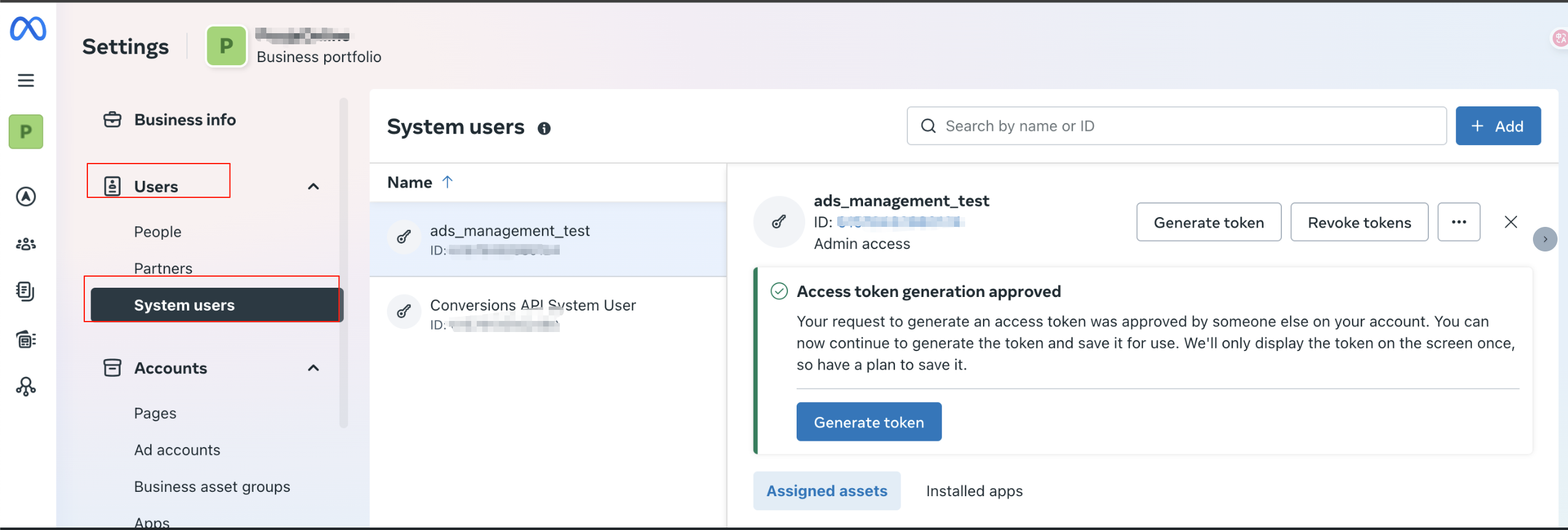Switch to the Installed apps tab
The image size is (1568, 530).
[974, 491]
